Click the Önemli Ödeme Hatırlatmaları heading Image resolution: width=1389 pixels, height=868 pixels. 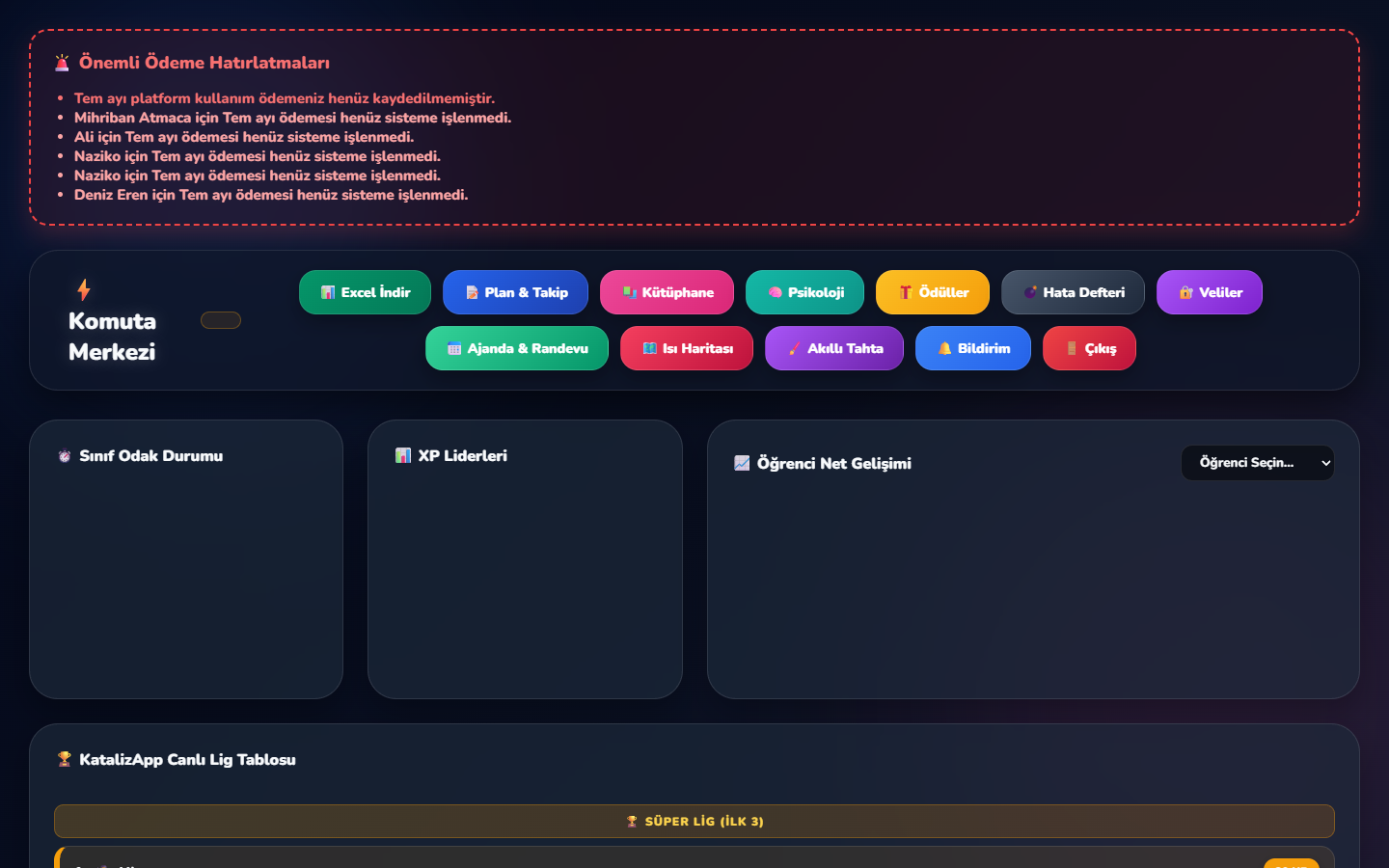204,63
